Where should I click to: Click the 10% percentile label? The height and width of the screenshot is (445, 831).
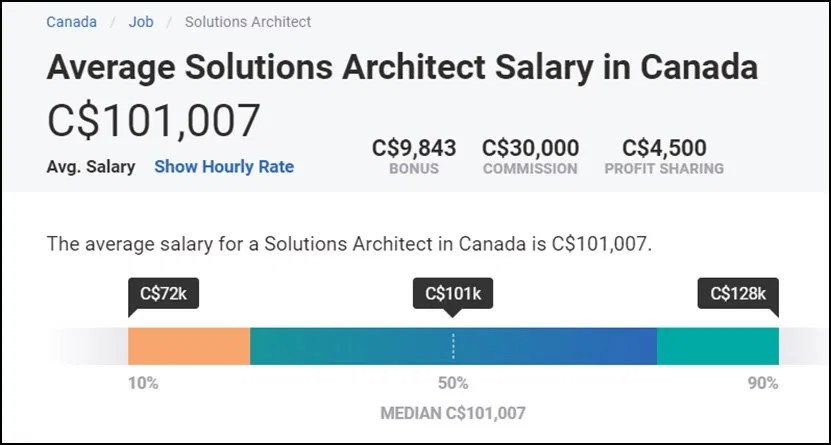coord(143,383)
